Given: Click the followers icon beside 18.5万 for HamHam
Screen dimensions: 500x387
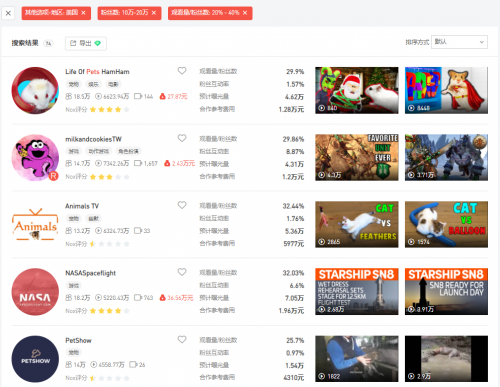Looking at the screenshot, I should [68, 96].
